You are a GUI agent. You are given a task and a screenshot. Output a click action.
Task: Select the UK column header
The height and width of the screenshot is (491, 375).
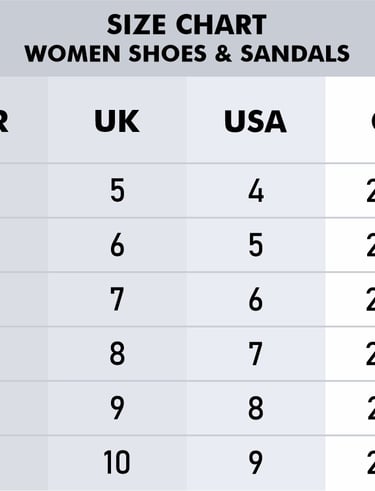click(x=117, y=121)
